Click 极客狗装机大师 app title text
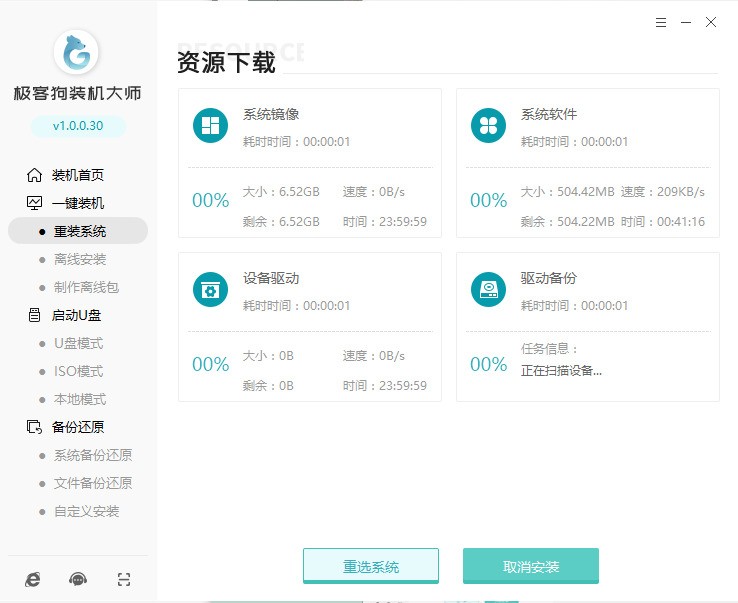Screen dimensions: 738x603 pyautogui.click(x=77, y=93)
